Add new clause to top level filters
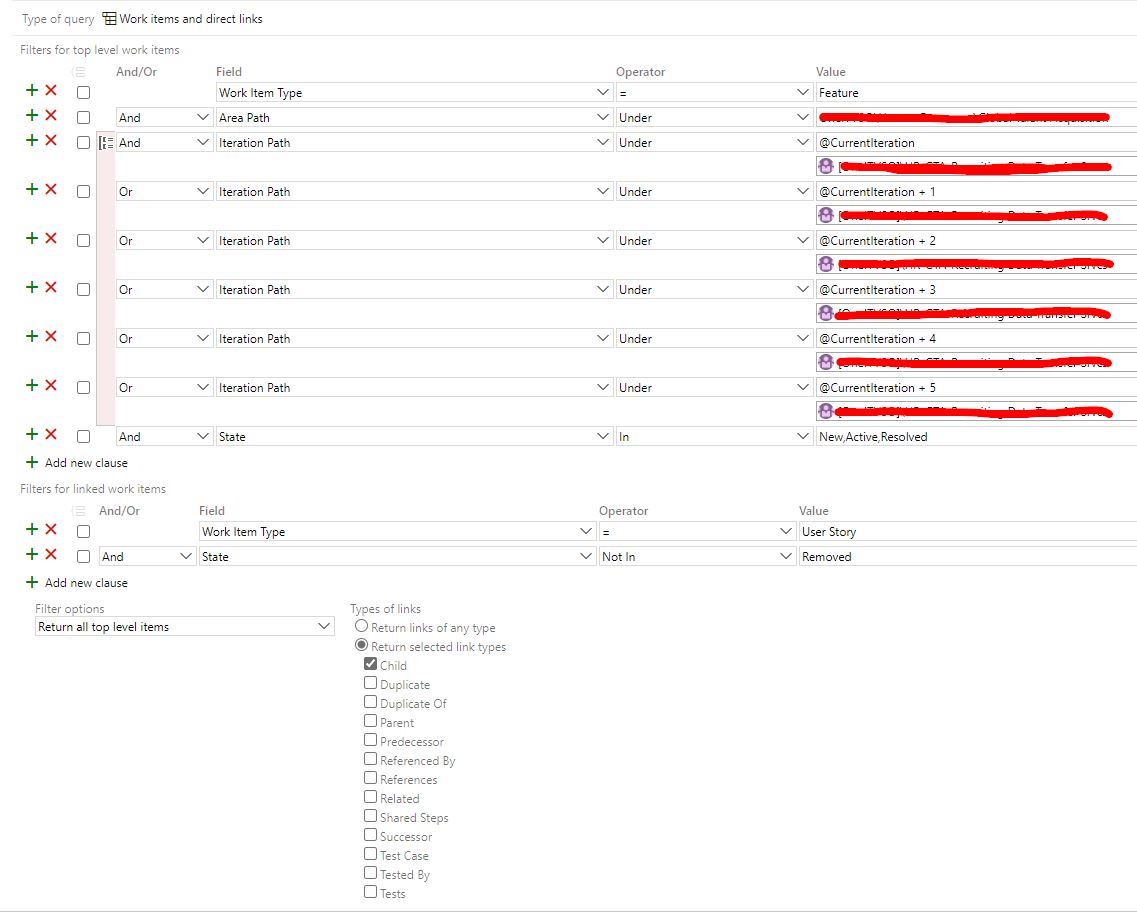 click(x=77, y=463)
